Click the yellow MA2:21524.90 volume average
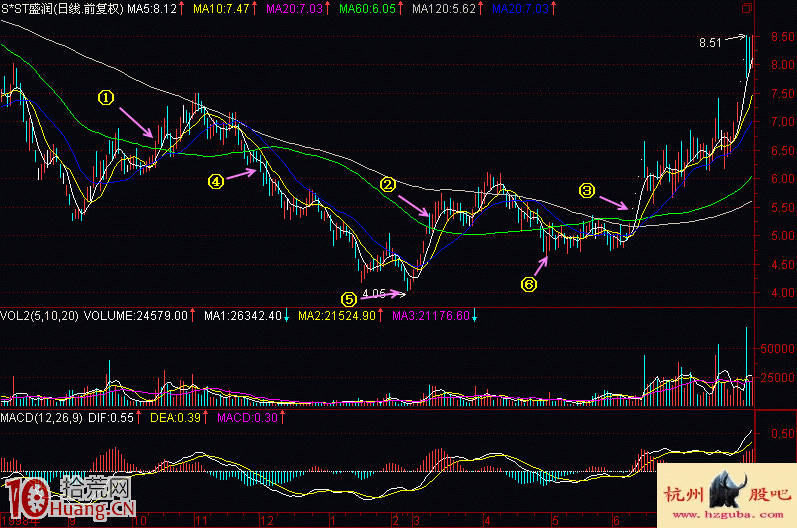Image resolution: width=797 pixels, height=528 pixels. pos(336,316)
